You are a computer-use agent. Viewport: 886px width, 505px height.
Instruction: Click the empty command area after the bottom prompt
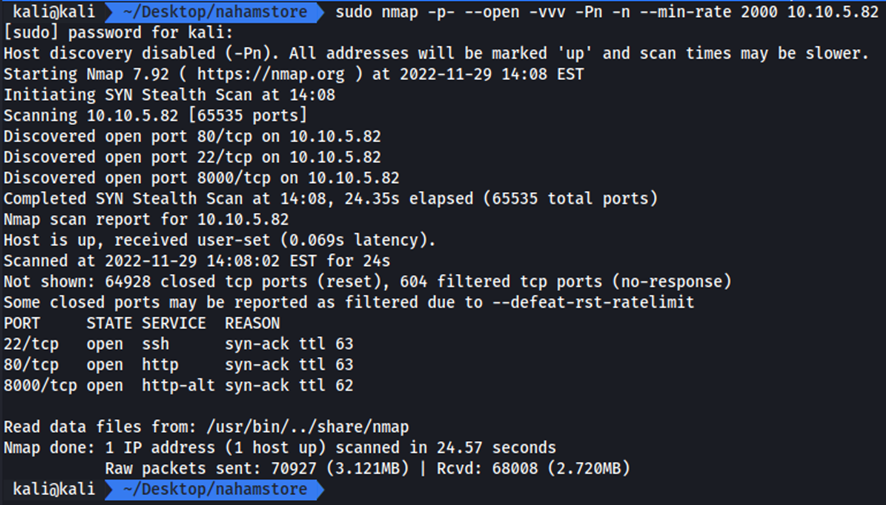tap(600, 489)
